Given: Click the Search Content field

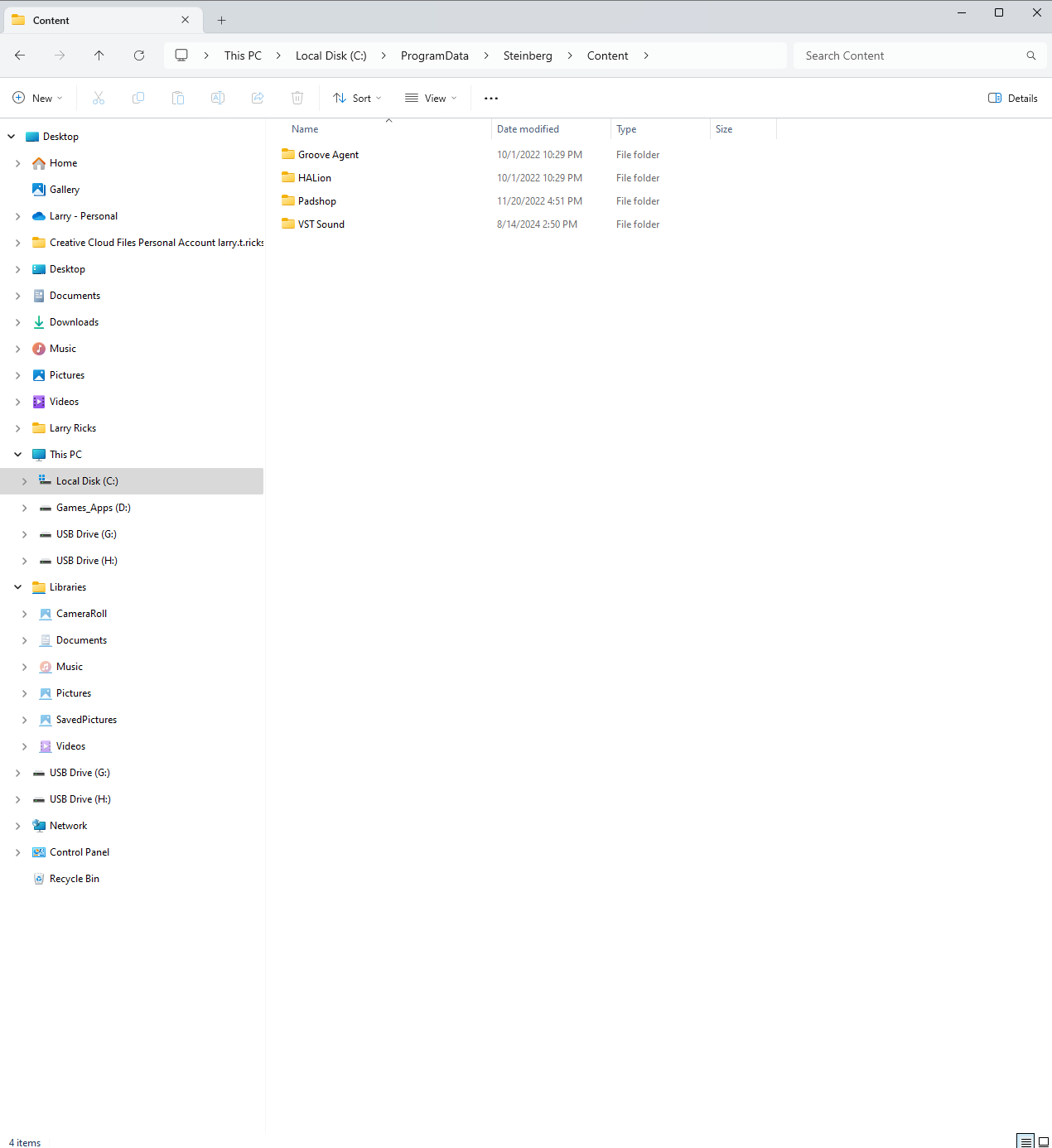Looking at the screenshot, I should tap(920, 55).
